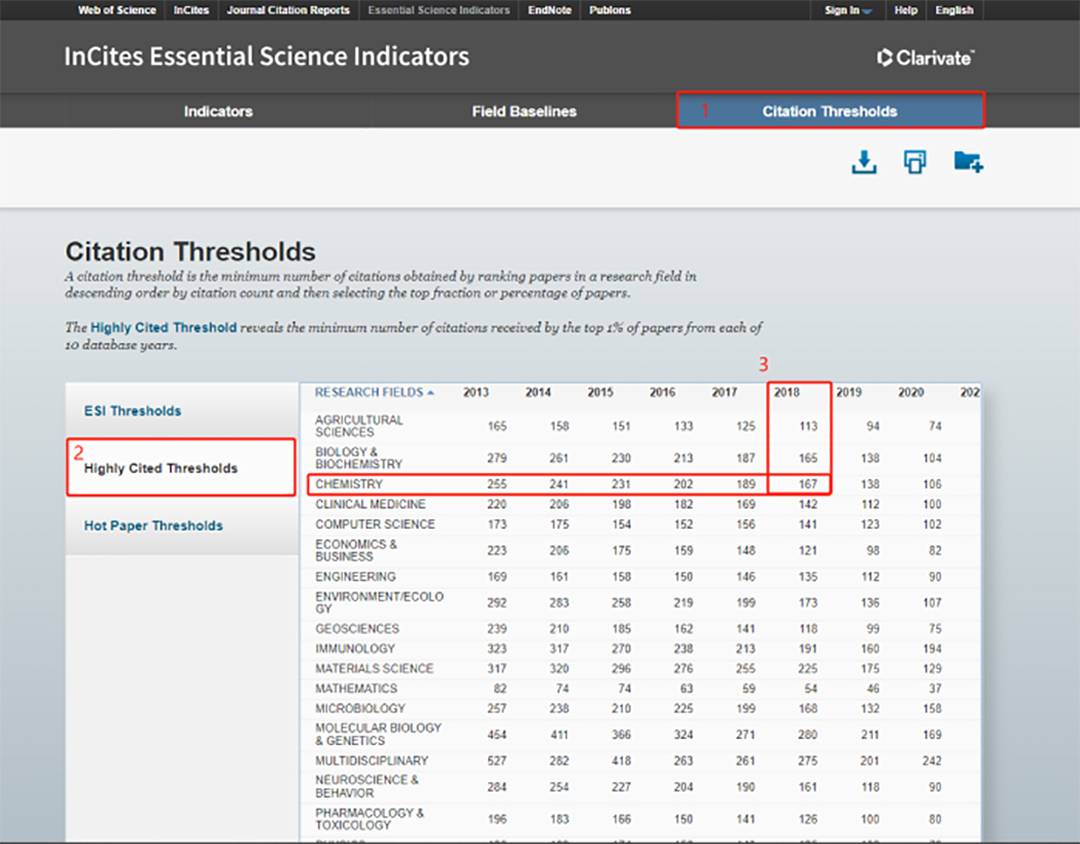Select the GEOSCIENCES row label
Screen dimensions: 1080x844
click(x=357, y=629)
